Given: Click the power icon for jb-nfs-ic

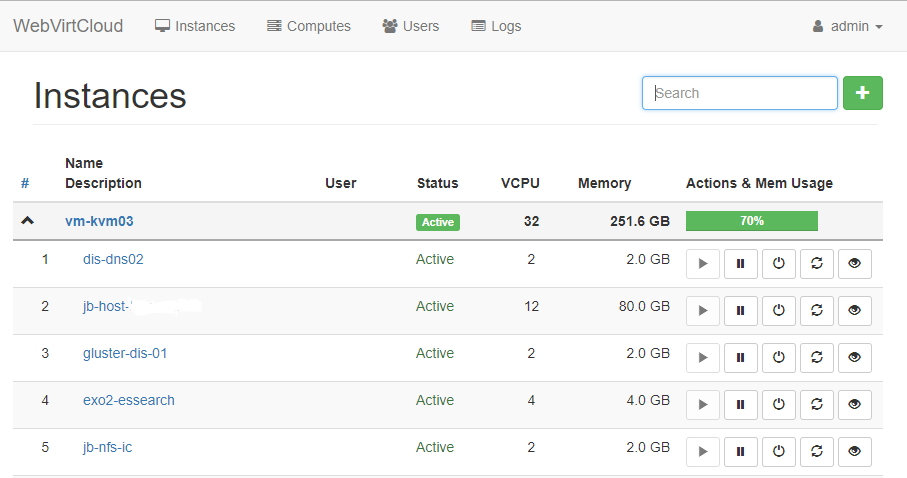Looking at the screenshot, I should coord(779,452).
